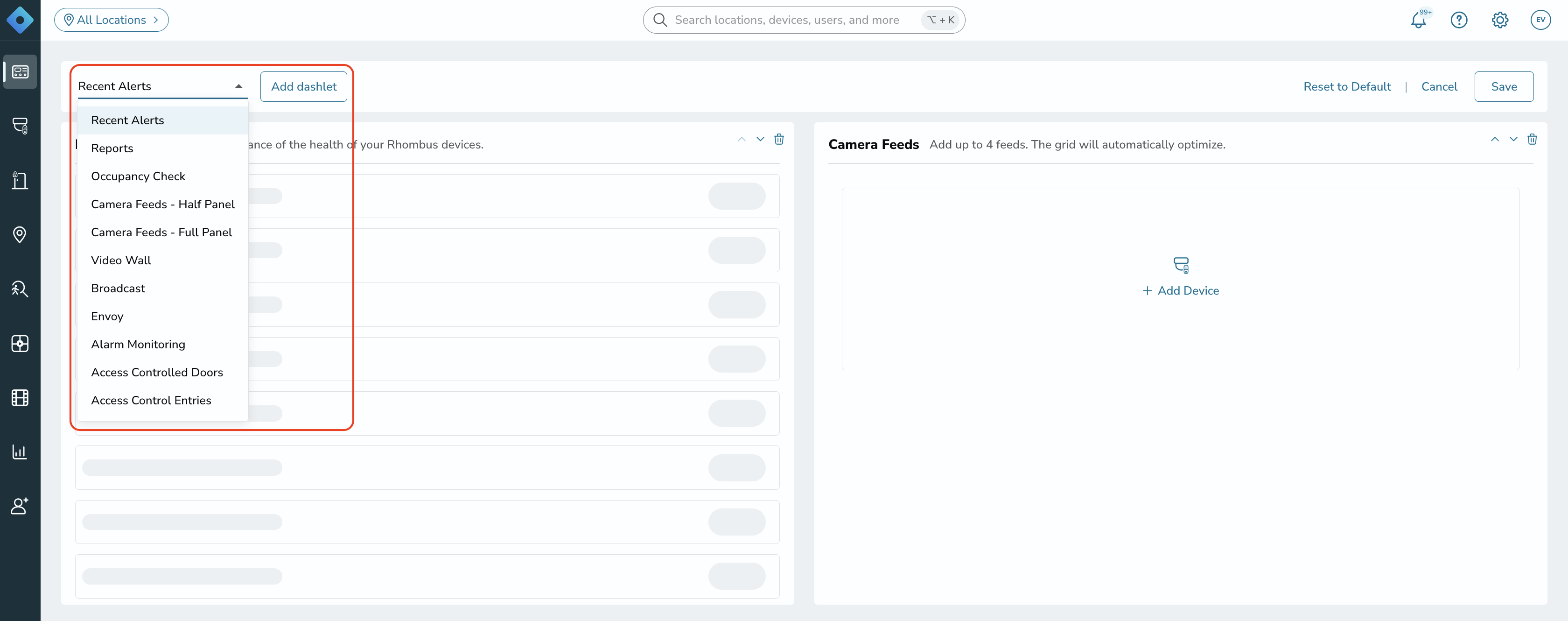This screenshot has width=1568, height=621.
Task: Open the Dashboard sidebar icon
Action: [20, 72]
